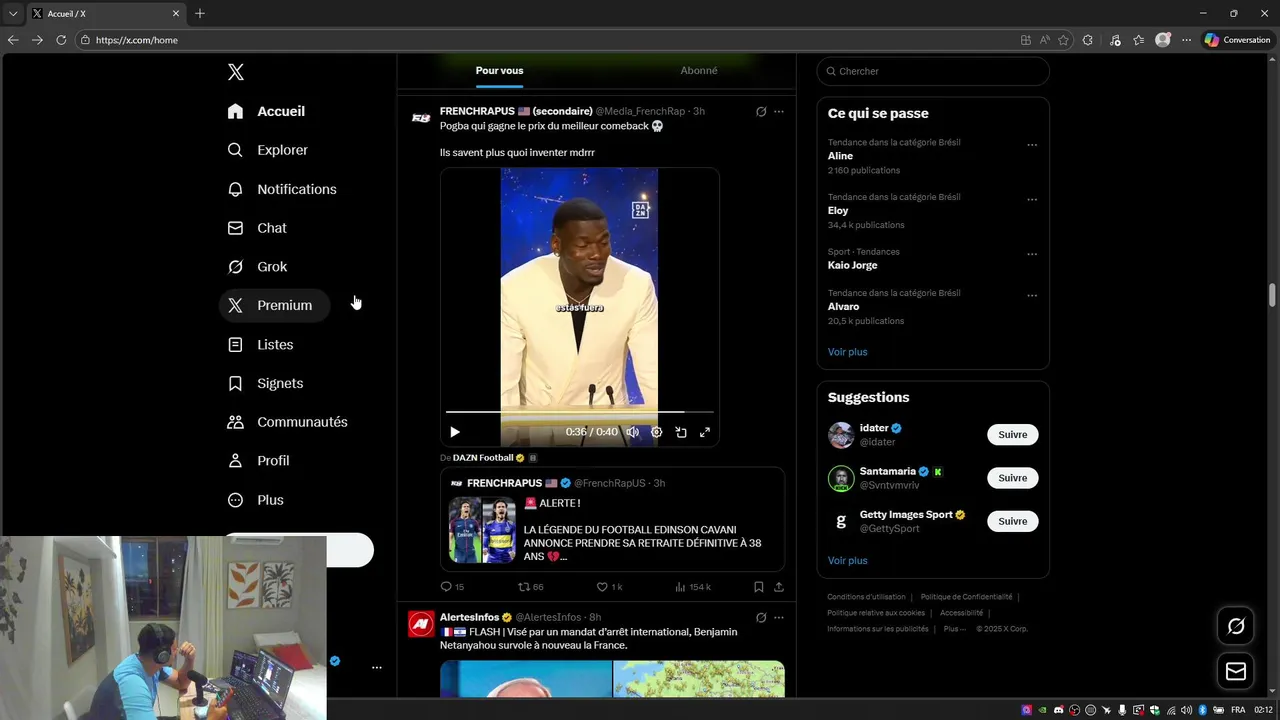Switch to the Pour vous tab

(499, 70)
